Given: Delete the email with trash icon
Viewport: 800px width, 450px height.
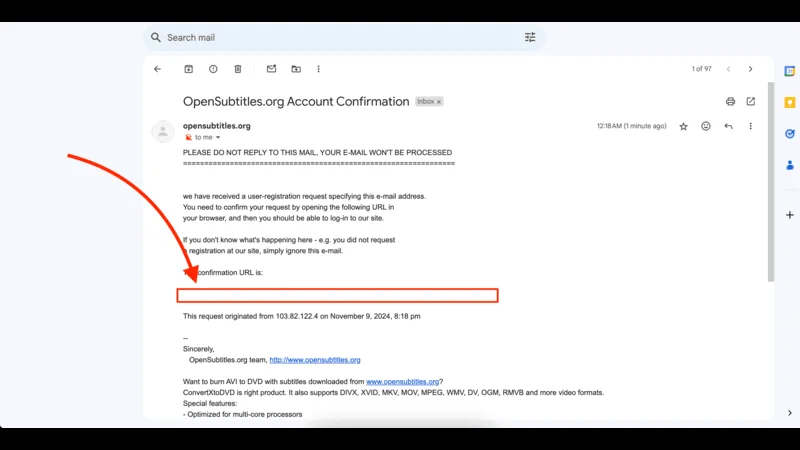Looking at the screenshot, I should click(238, 69).
